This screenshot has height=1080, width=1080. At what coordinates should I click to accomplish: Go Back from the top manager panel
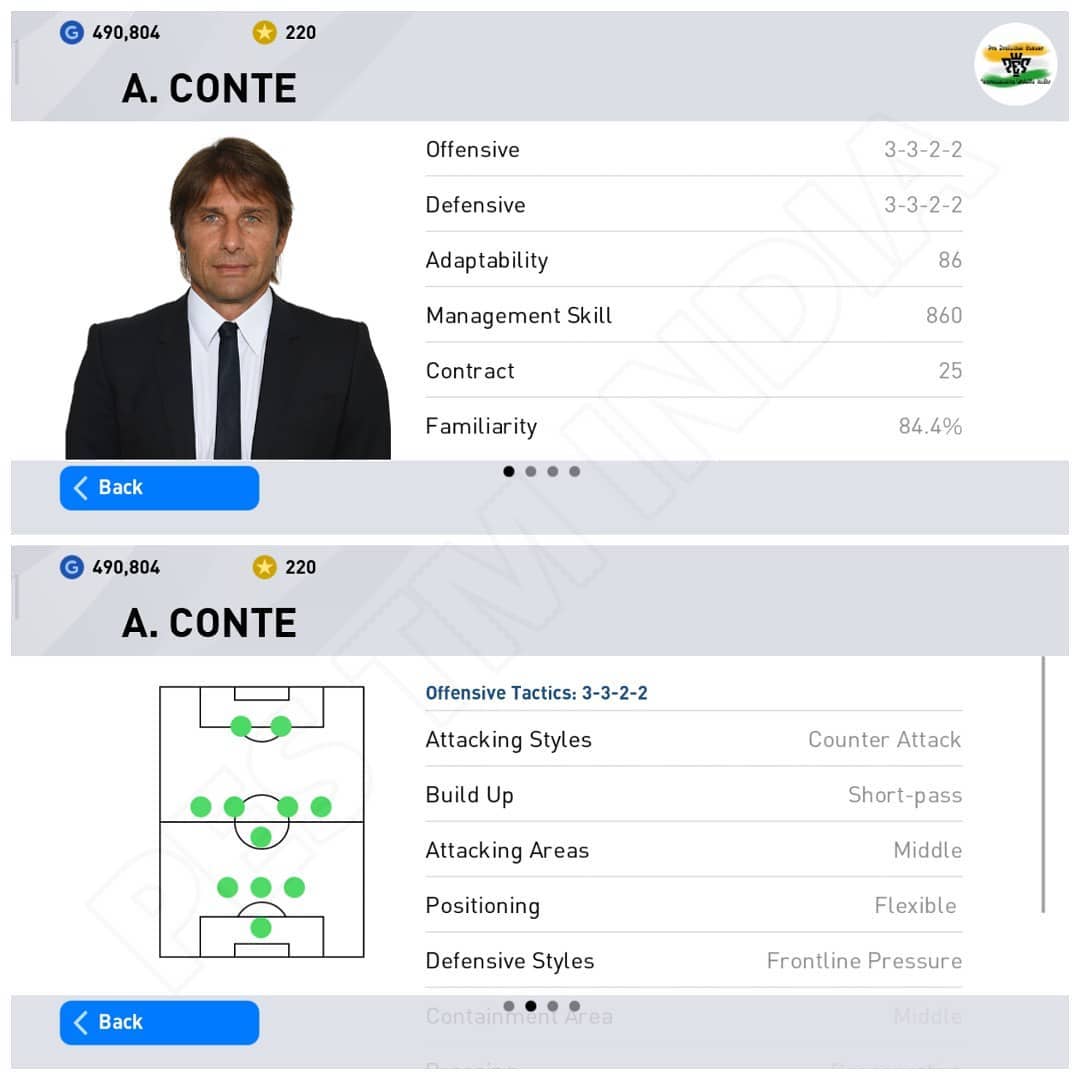159,488
